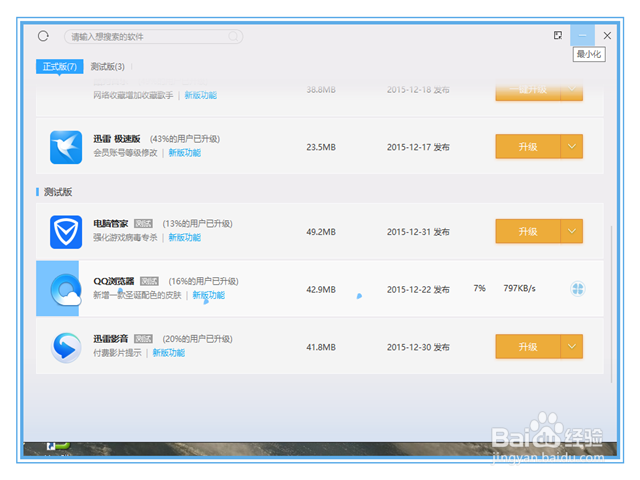
Task: Click the 23.5MB size text
Action: click(321, 147)
